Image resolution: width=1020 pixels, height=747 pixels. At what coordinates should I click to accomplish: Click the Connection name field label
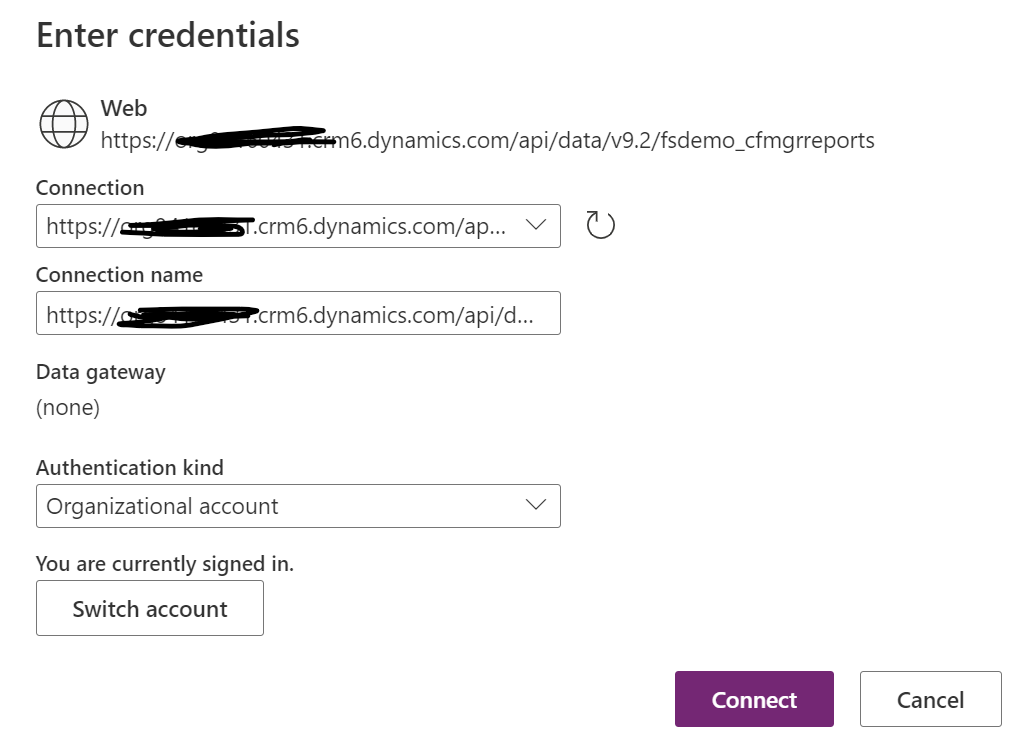119,274
